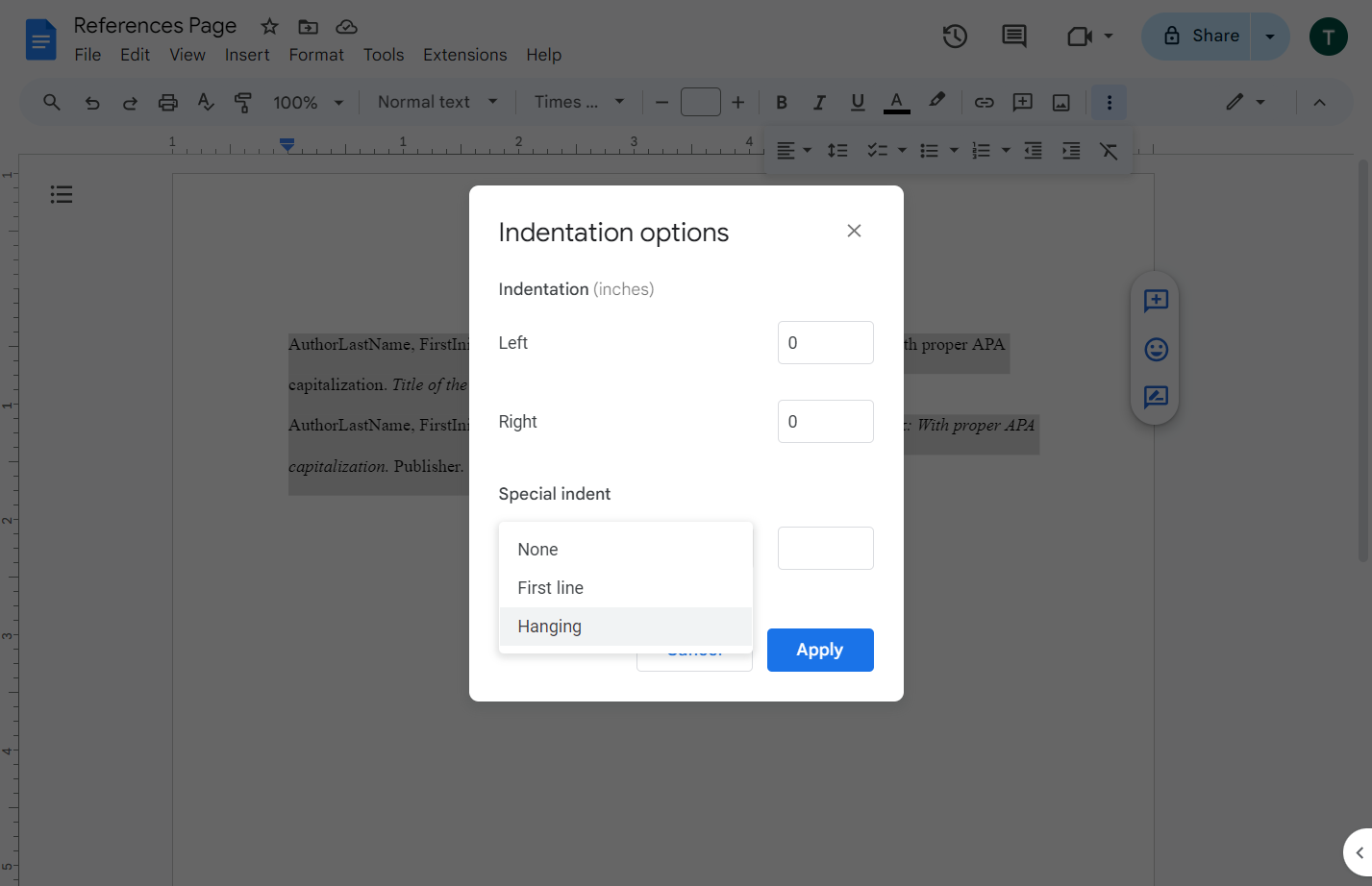Undo the last action
Screen dimensions: 1372x886
(x=92, y=102)
